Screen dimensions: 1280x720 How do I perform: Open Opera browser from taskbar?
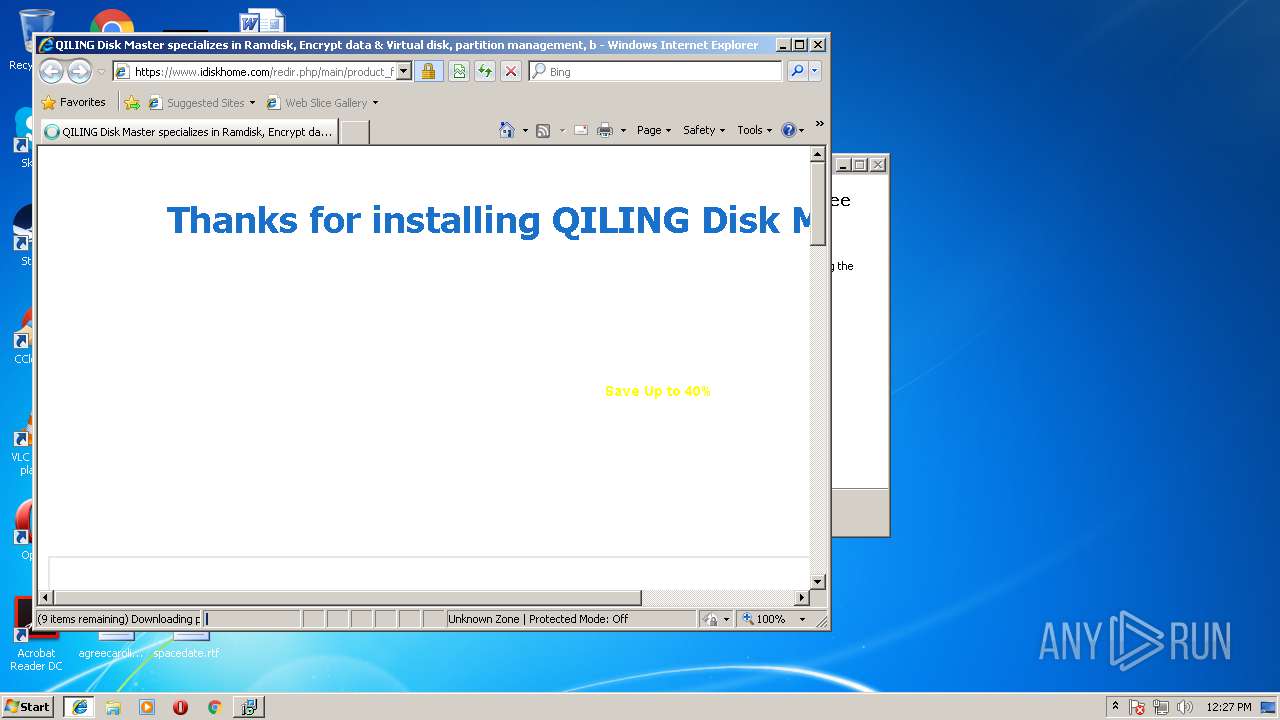(180, 707)
